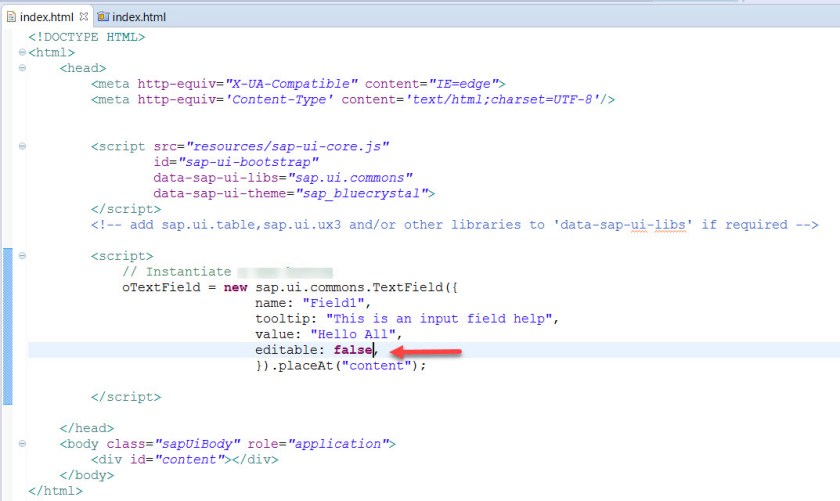Collapse the <html> element fold marker
Screen dimensions: 840x501
pos(22,52)
